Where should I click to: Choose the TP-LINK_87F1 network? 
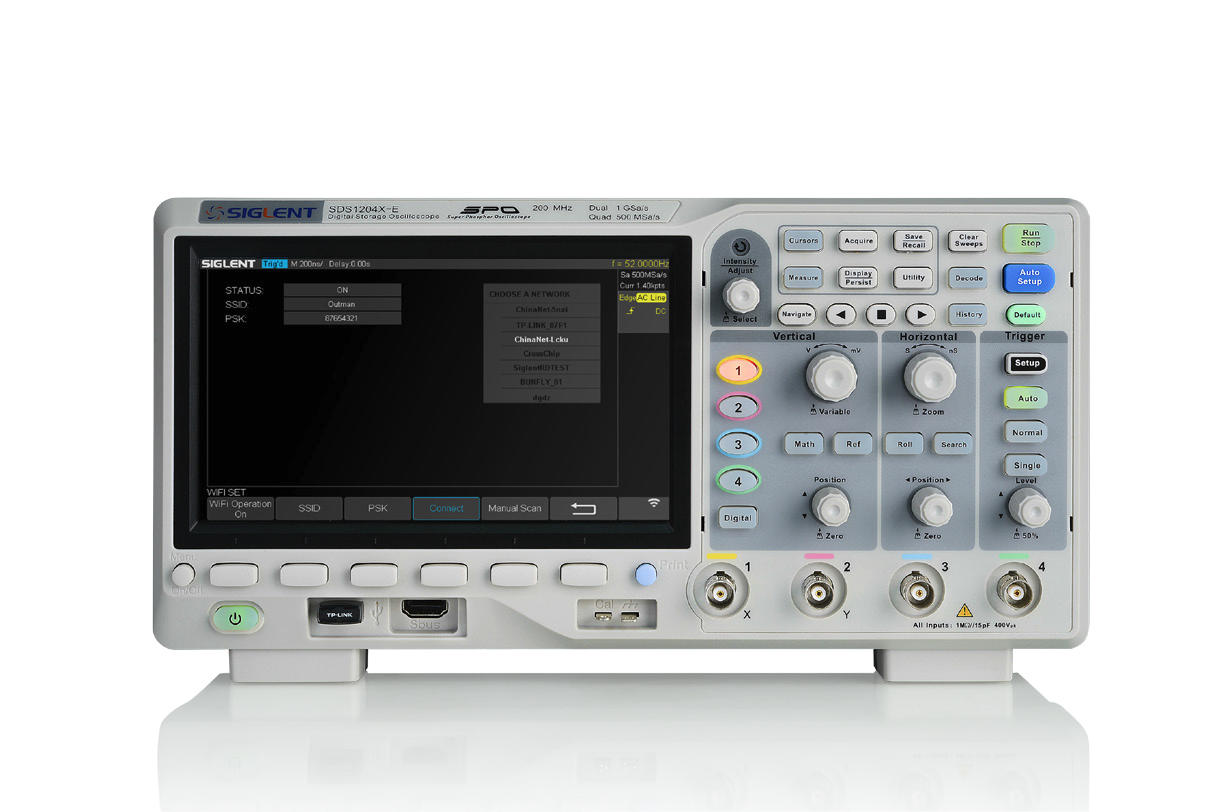coord(542,325)
